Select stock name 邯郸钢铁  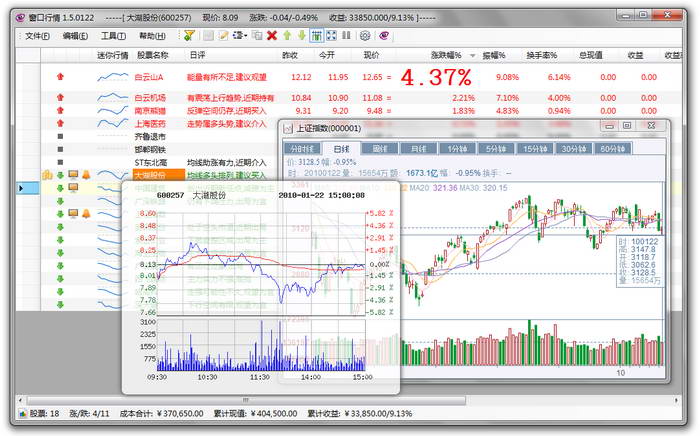coord(150,149)
